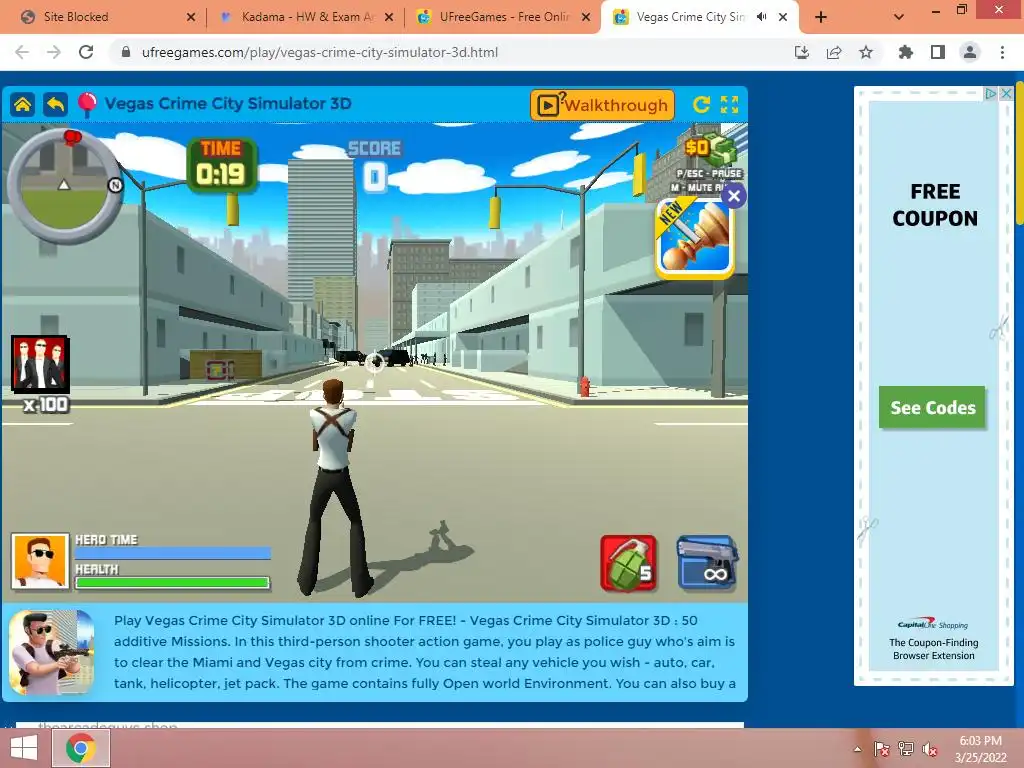Click the SCORE counter display
The image size is (1024, 768).
[374, 166]
